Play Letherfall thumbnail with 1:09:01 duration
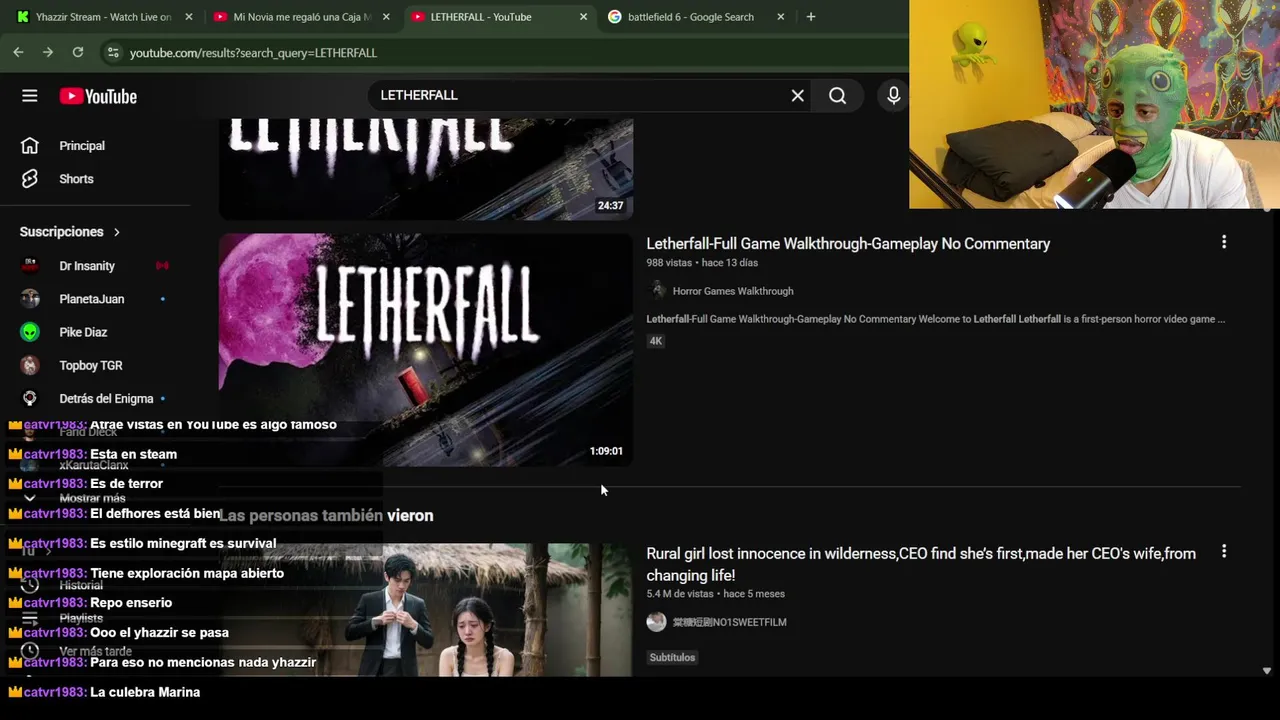This screenshot has height=720, width=1280. pyautogui.click(x=426, y=350)
